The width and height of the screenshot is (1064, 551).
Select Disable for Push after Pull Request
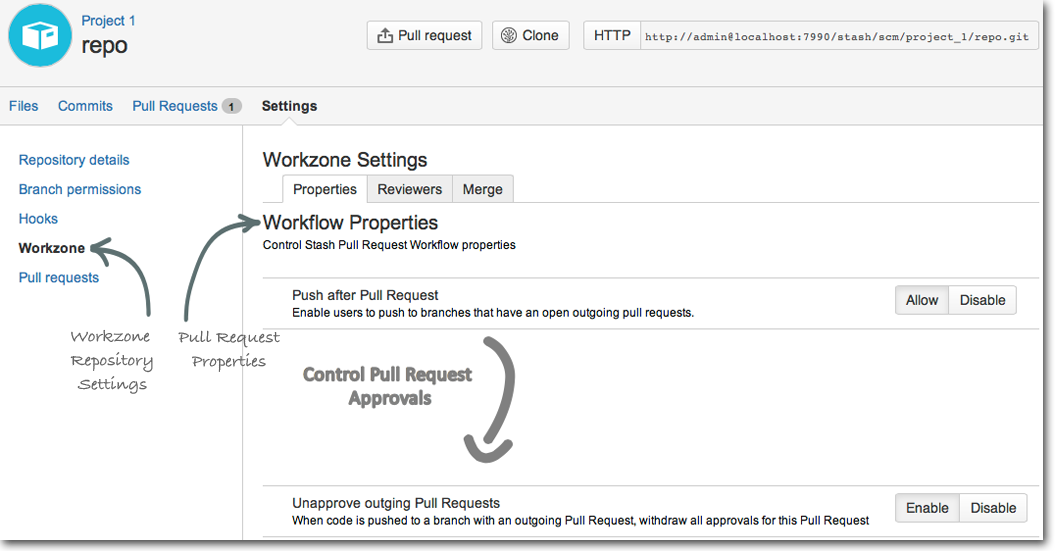[x=982, y=300]
